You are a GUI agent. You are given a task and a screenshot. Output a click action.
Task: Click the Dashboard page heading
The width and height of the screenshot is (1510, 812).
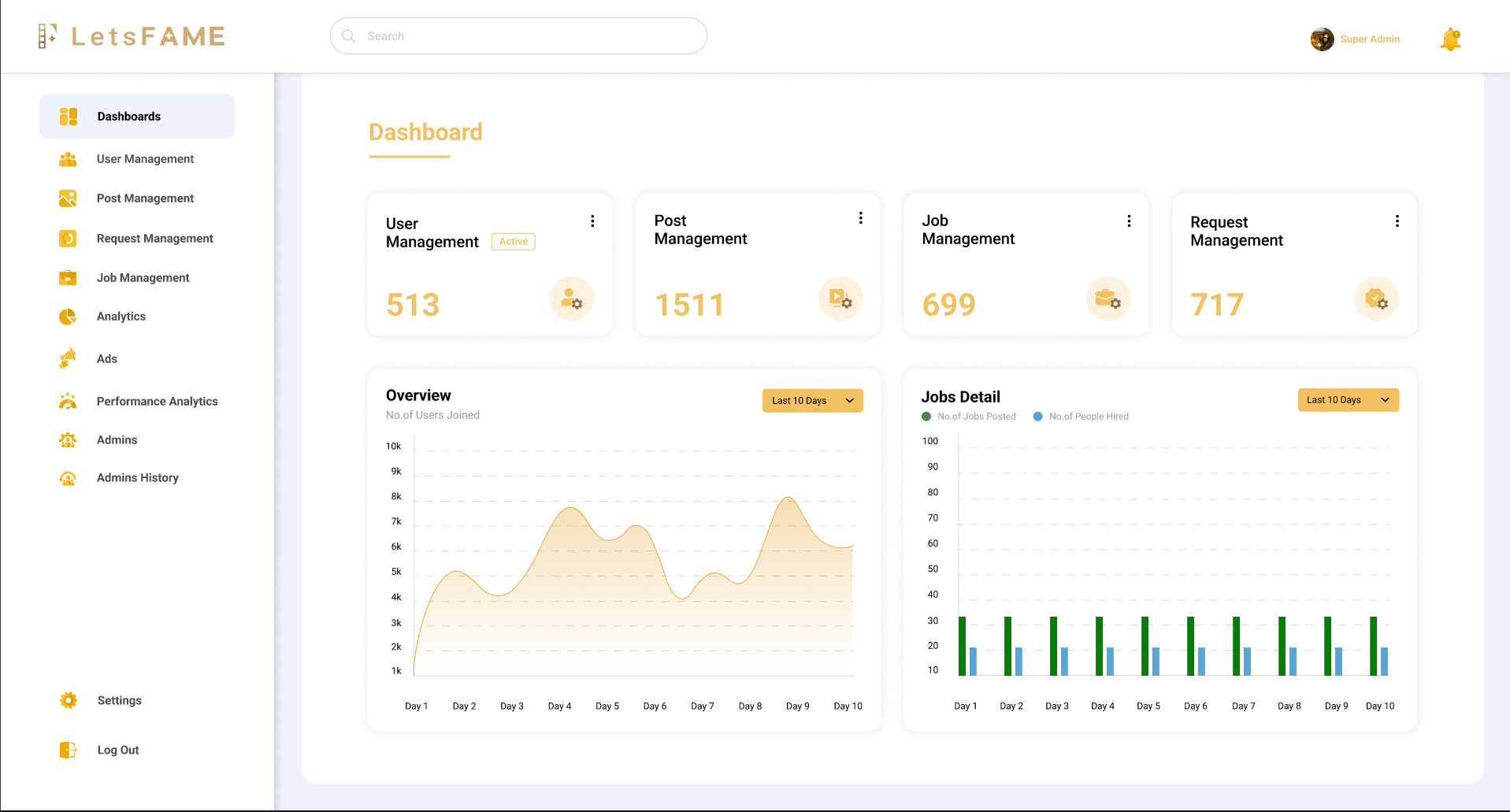(x=425, y=132)
